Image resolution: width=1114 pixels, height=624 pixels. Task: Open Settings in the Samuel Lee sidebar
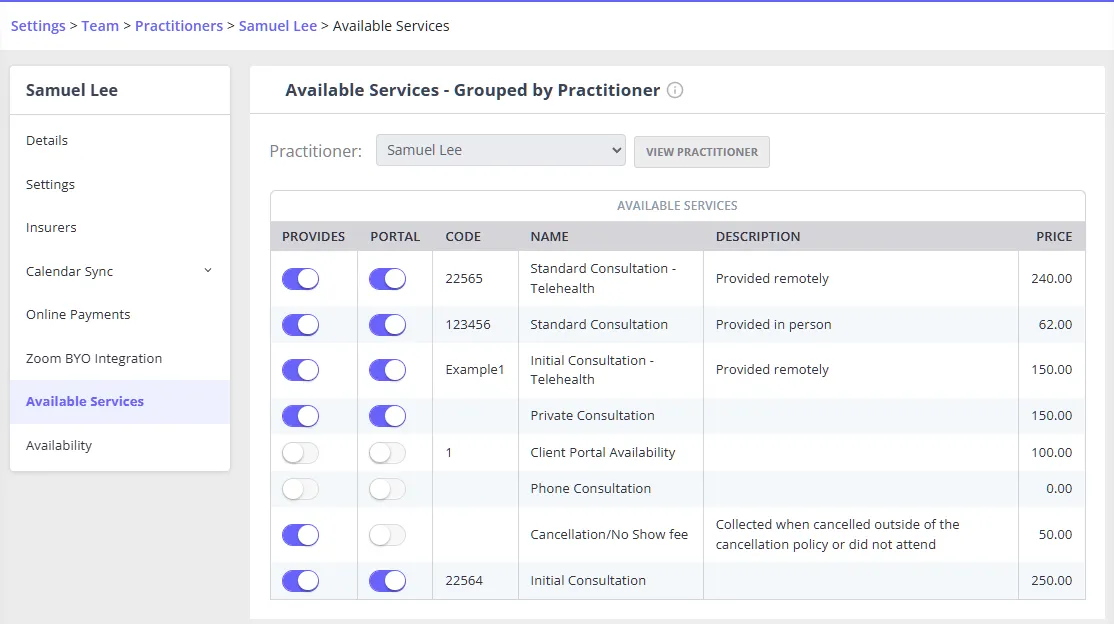[50, 185]
